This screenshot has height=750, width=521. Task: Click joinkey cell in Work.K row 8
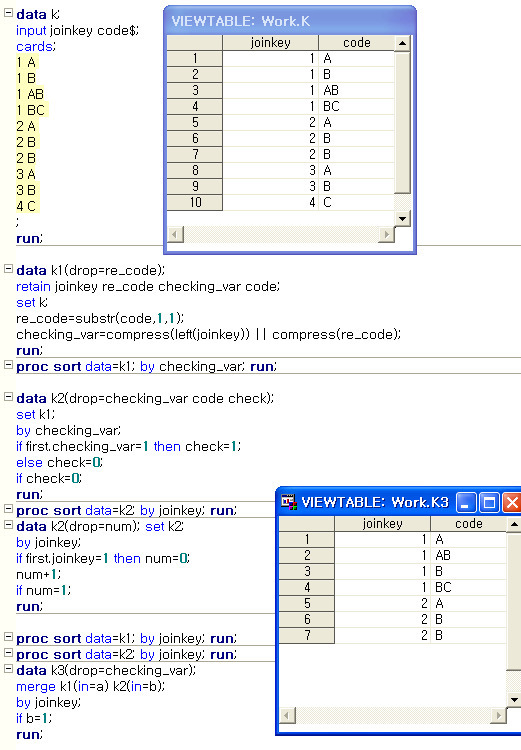tap(270, 170)
